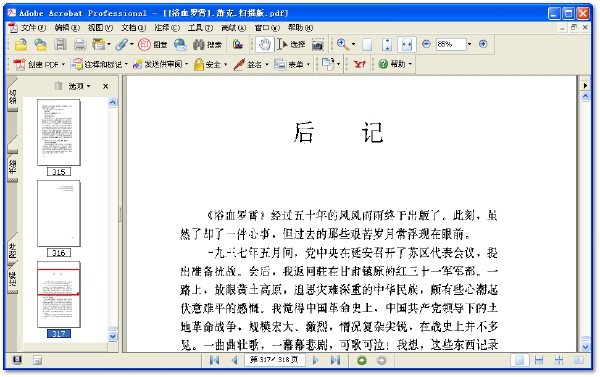Open the 文件 menu
The height and width of the screenshot is (377, 600).
pyautogui.click(x=33, y=28)
